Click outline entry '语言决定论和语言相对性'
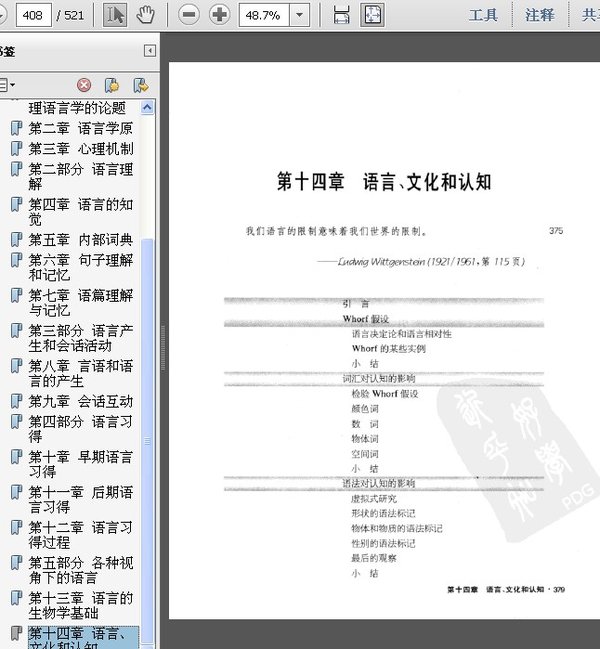The width and height of the screenshot is (600, 649). click(401, 334)
